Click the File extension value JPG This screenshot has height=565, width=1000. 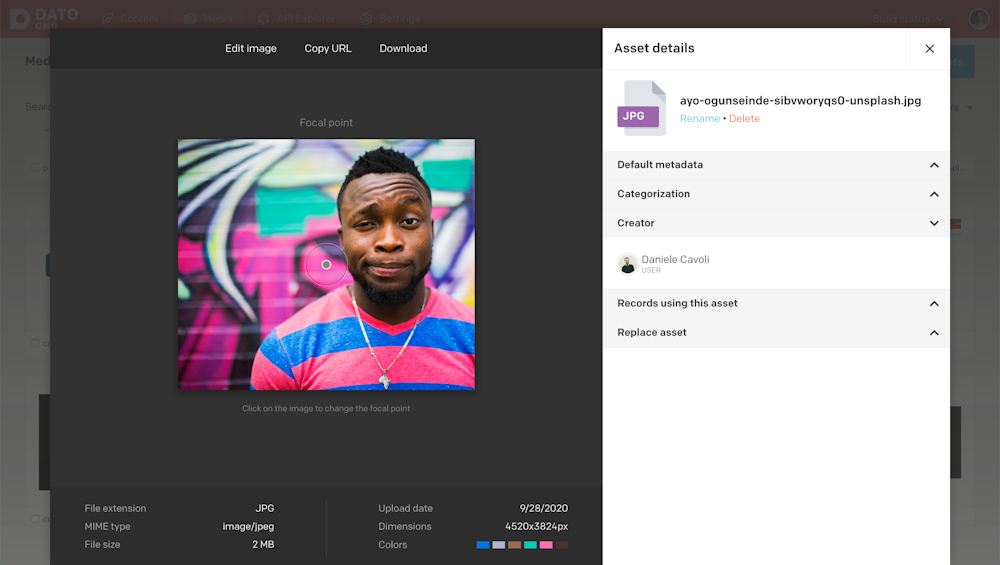(265, 508)
